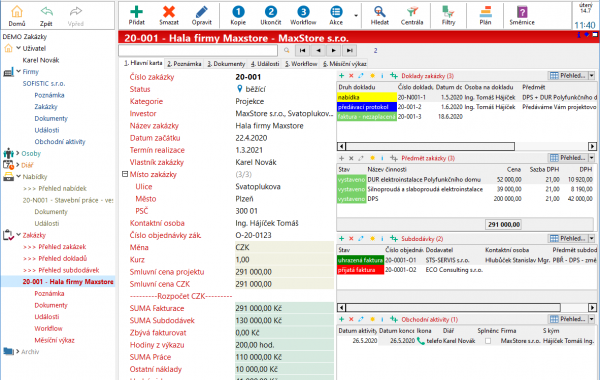Edit record with Opravit pencil icon
The width and height of the screenshot is (600, 380).
click(x=201, y=11)
